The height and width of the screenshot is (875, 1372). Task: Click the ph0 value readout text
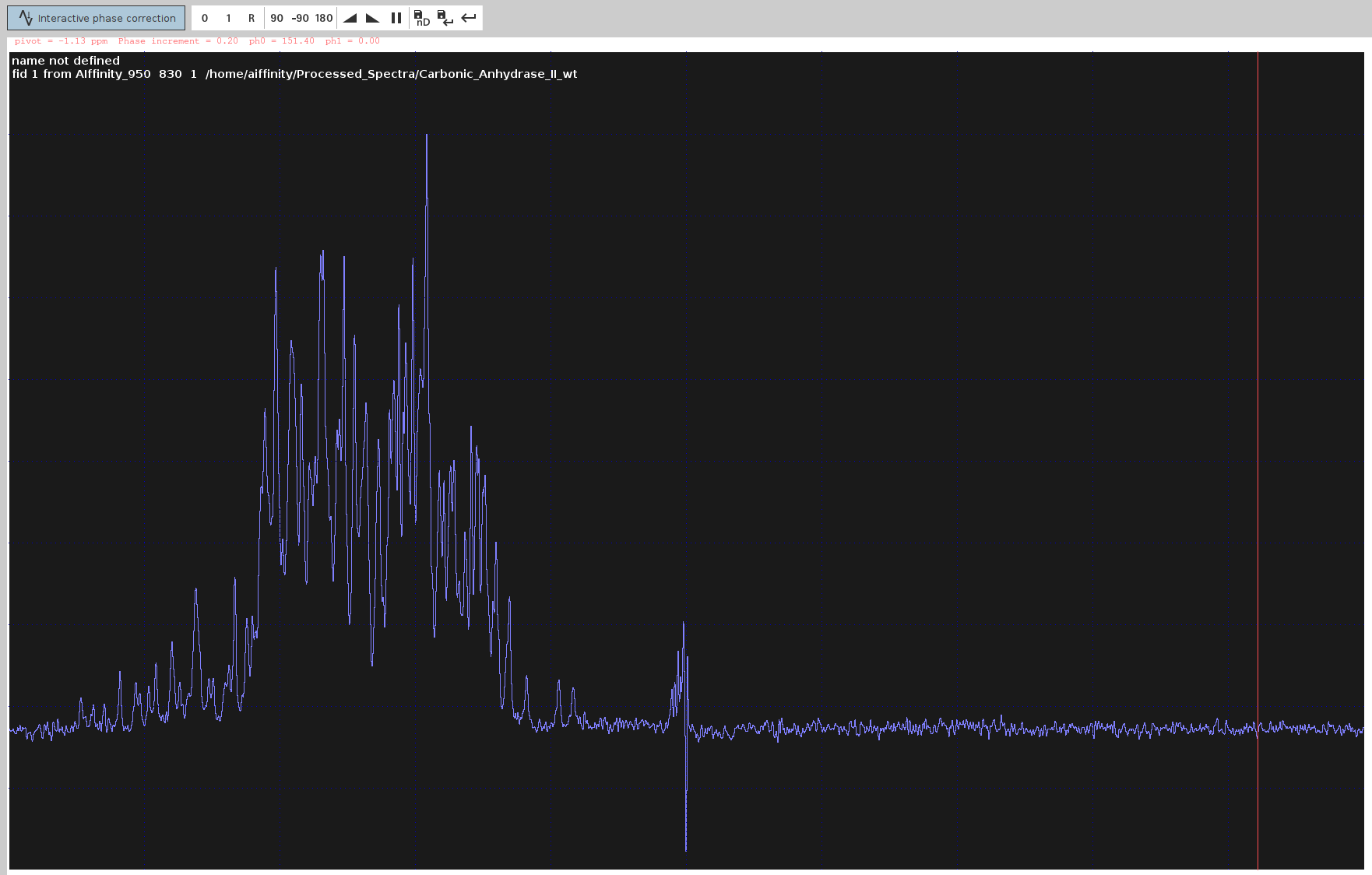point(281,41)
